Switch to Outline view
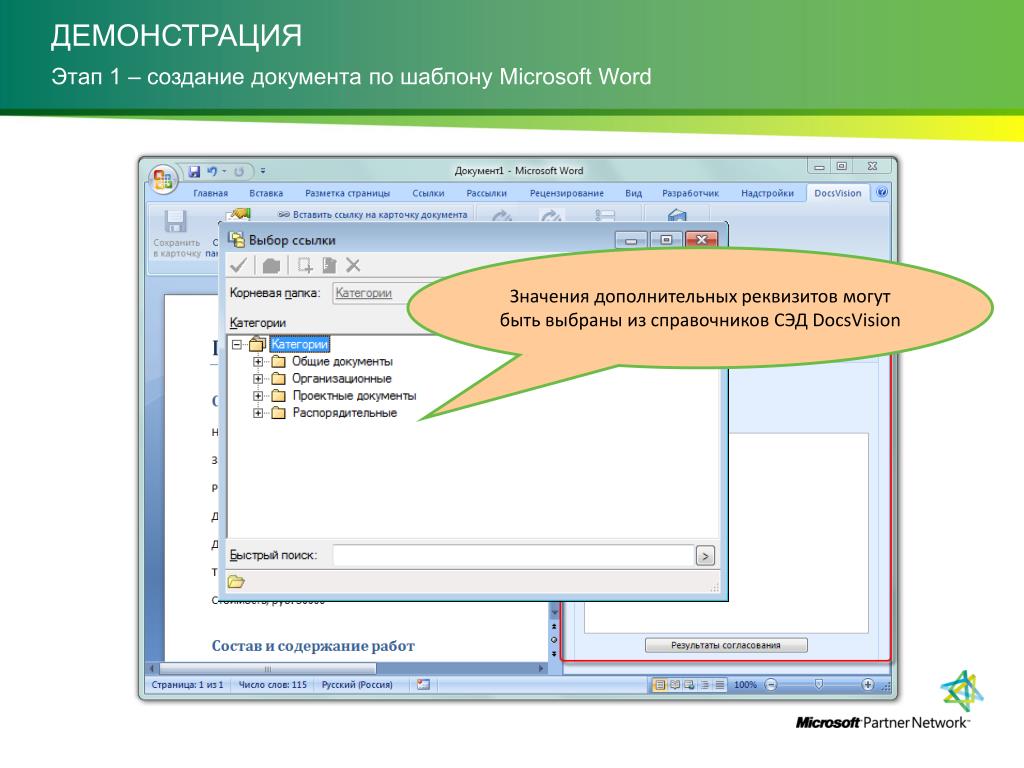The image size is (1024, 768). coord(705,685)
